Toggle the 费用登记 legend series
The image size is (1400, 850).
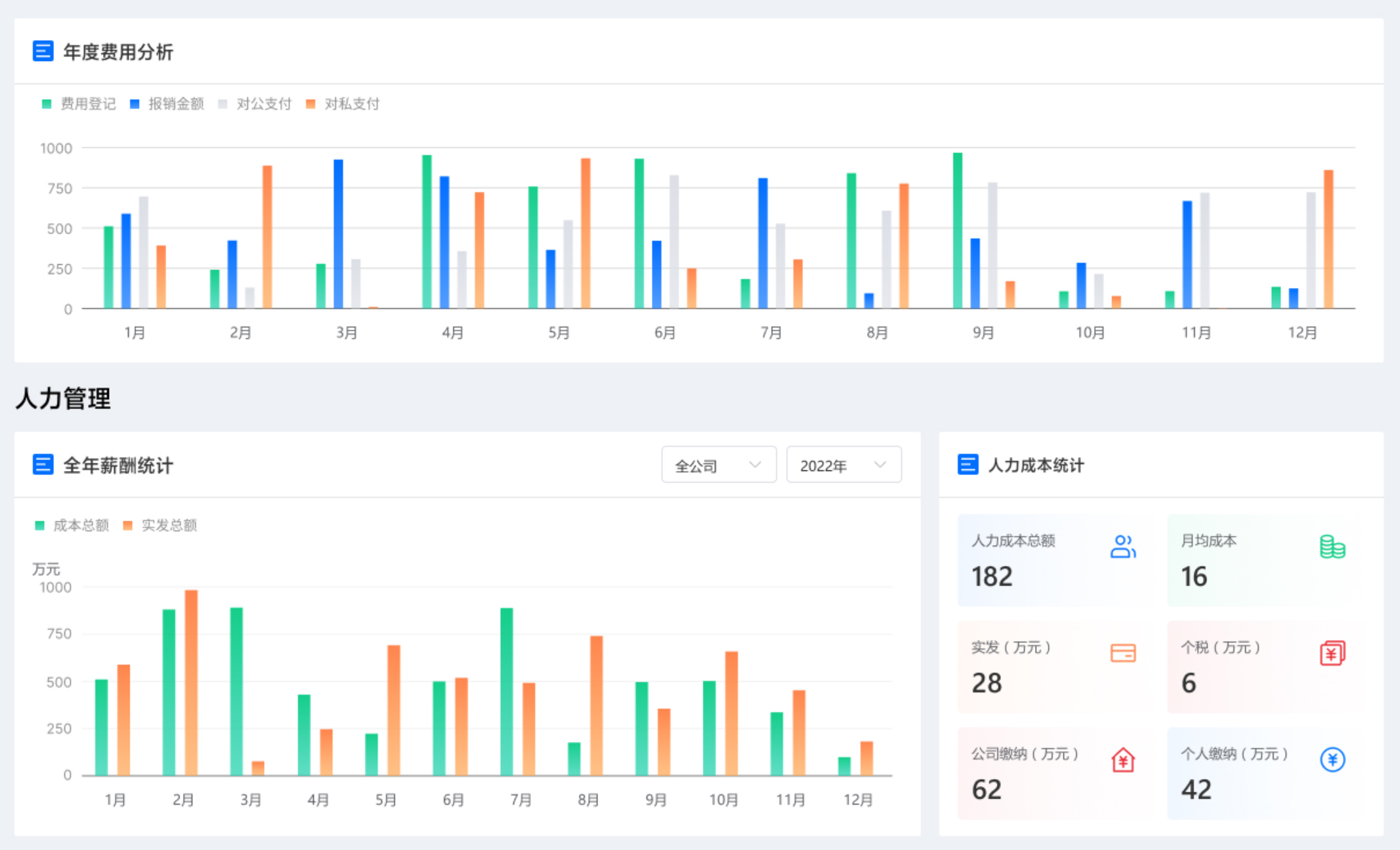(x=79, y=103)
